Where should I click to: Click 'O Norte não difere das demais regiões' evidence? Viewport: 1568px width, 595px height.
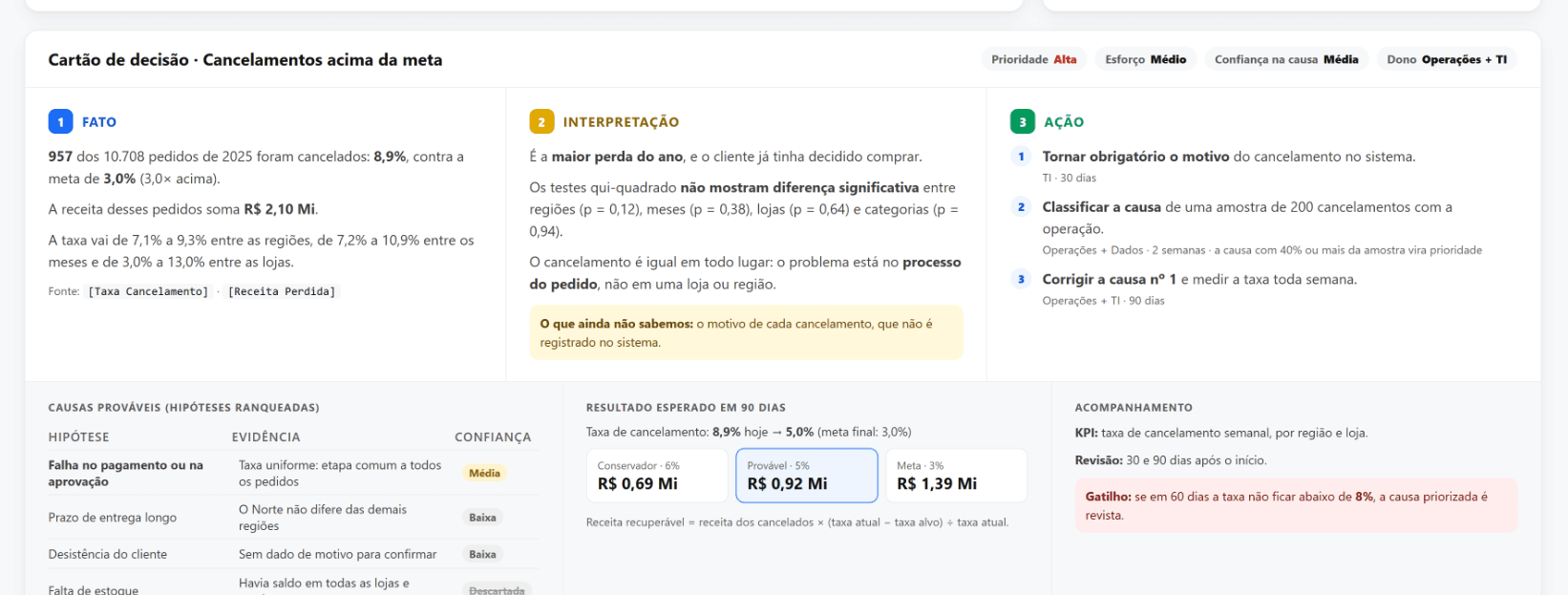[x=323, y=518]
